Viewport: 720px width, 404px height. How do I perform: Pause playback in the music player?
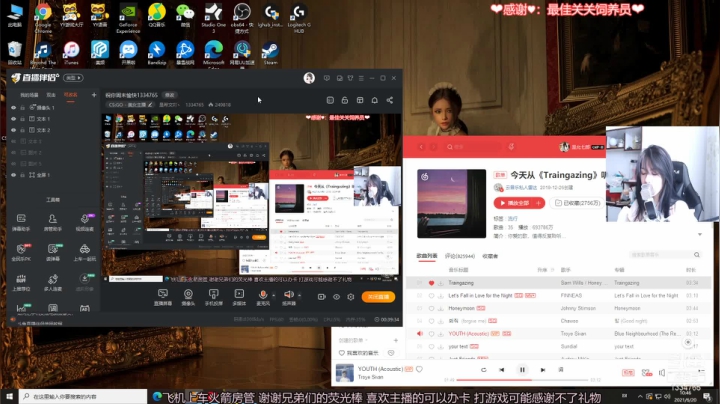(522, 370)
